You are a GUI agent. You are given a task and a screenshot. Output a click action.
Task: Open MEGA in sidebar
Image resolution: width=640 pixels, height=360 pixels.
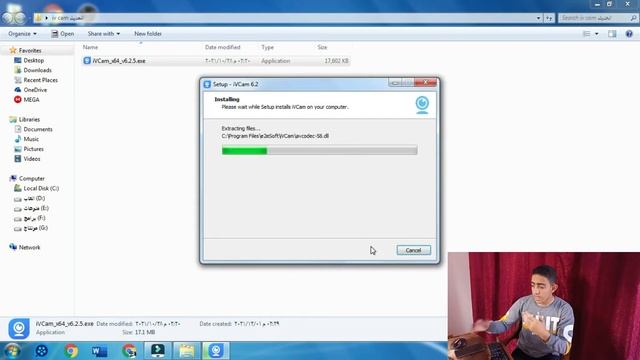[31, 100]
